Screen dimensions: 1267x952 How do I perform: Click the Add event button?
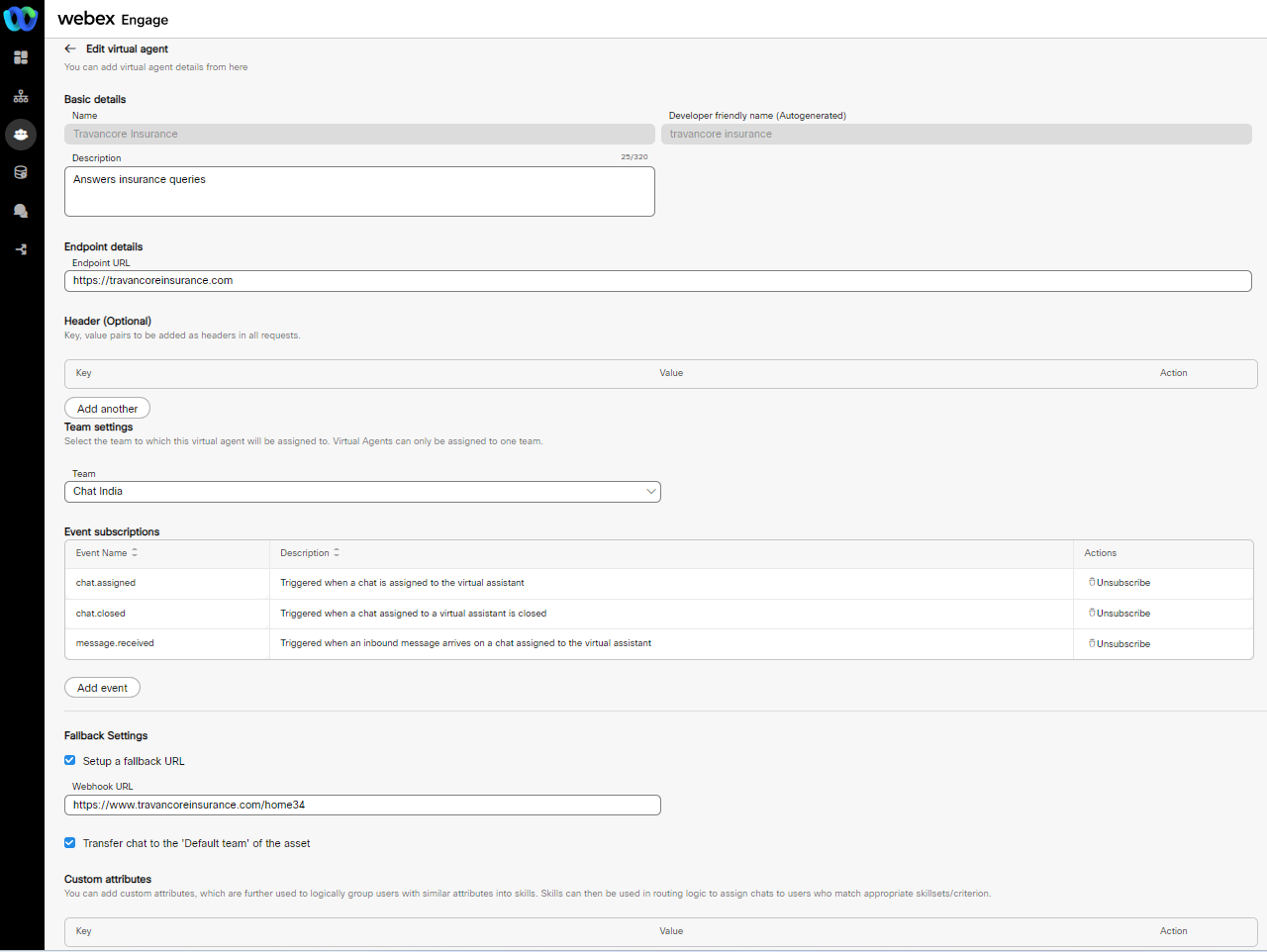point(102,688)
